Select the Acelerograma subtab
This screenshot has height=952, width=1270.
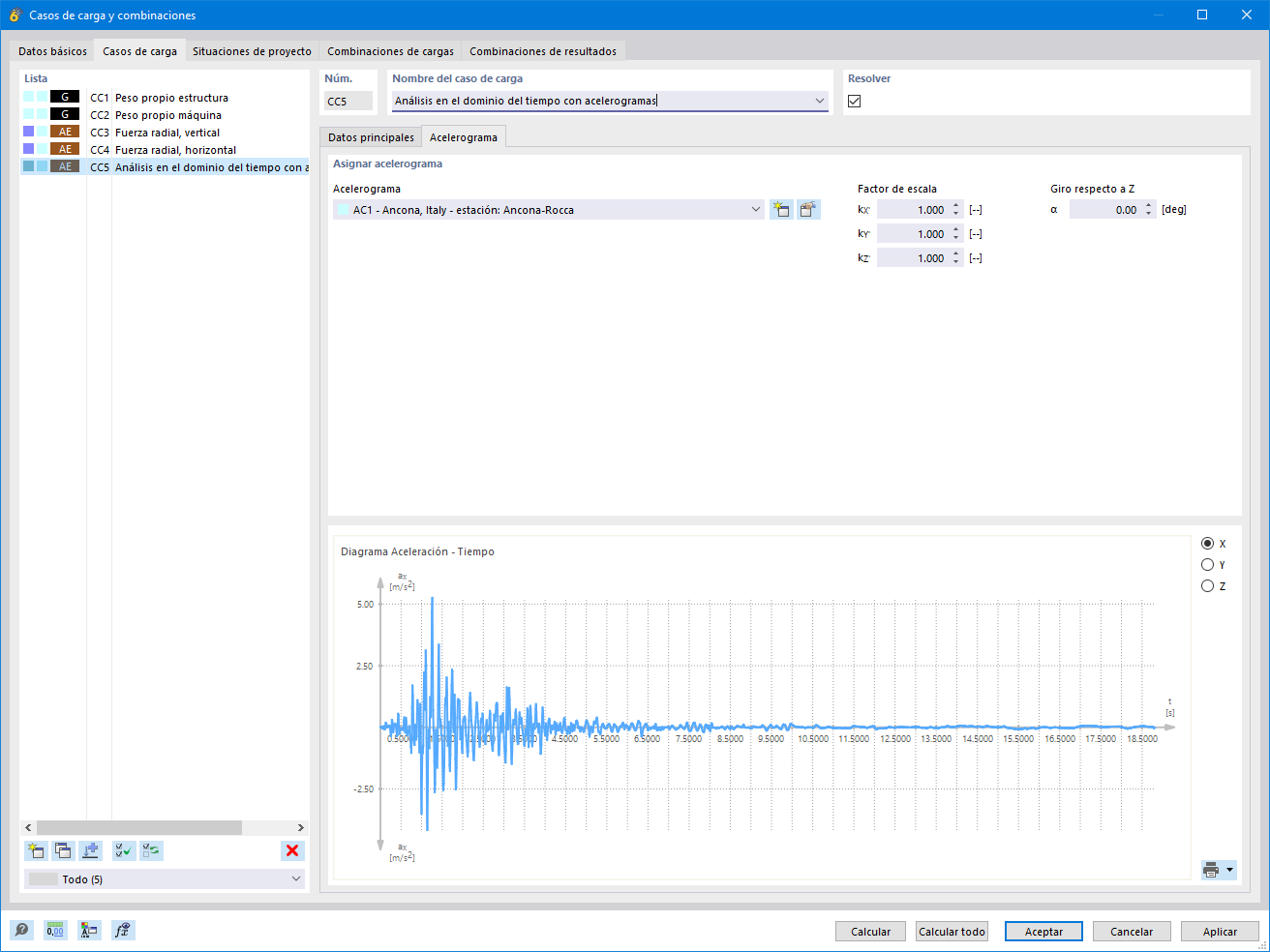point(464,137)
